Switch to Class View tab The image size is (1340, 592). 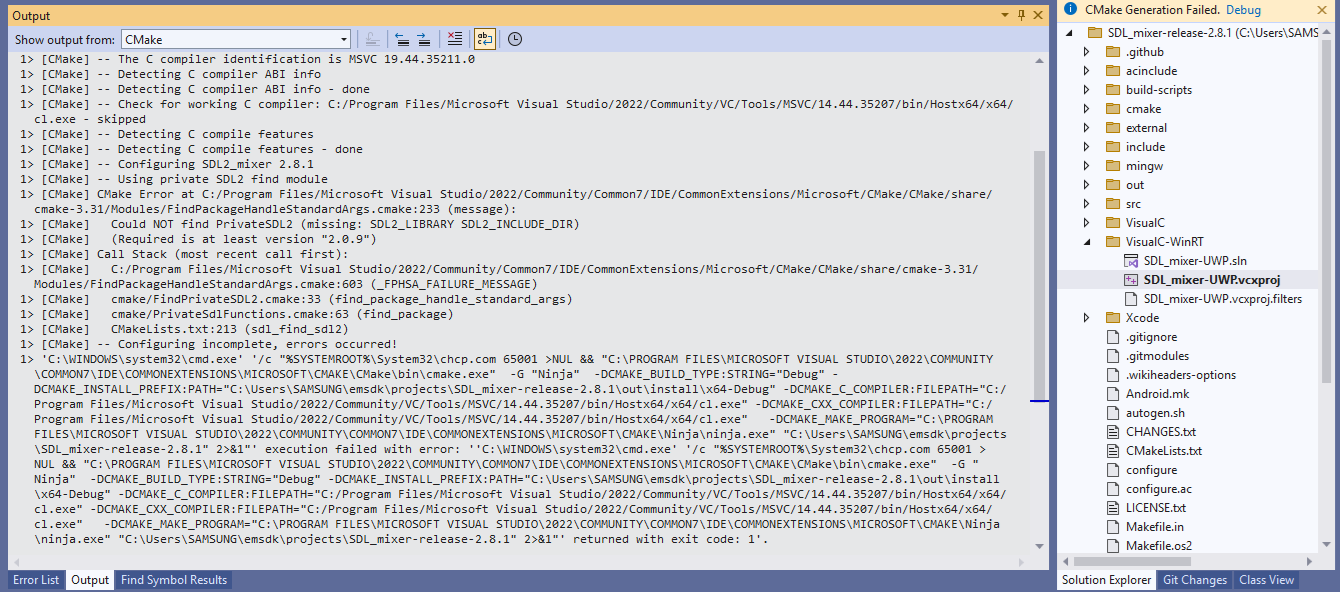(x=1266, y=580)
